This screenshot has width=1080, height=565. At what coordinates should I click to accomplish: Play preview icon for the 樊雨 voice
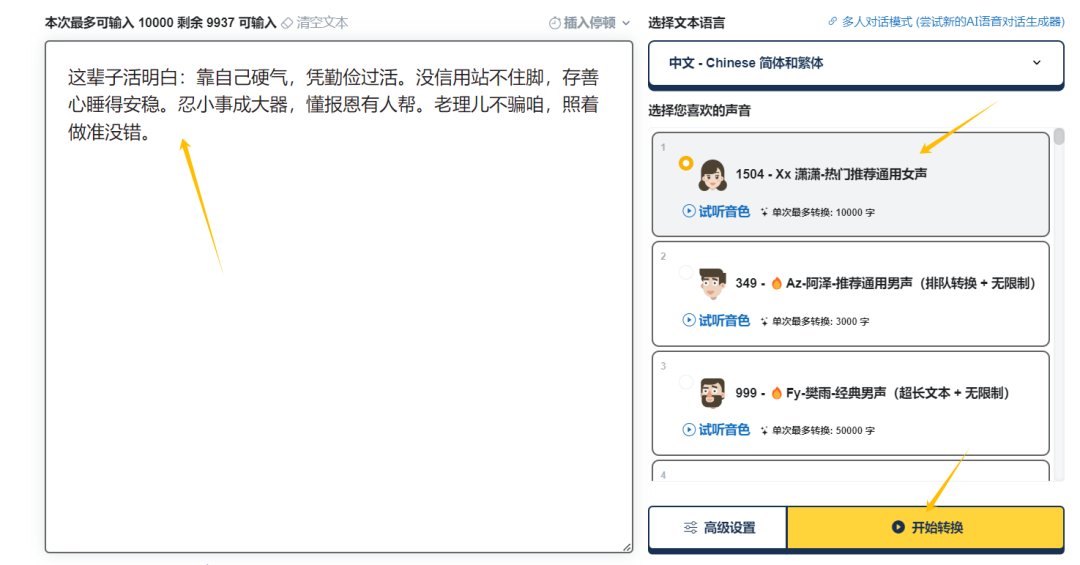click(x=689, y=429)
